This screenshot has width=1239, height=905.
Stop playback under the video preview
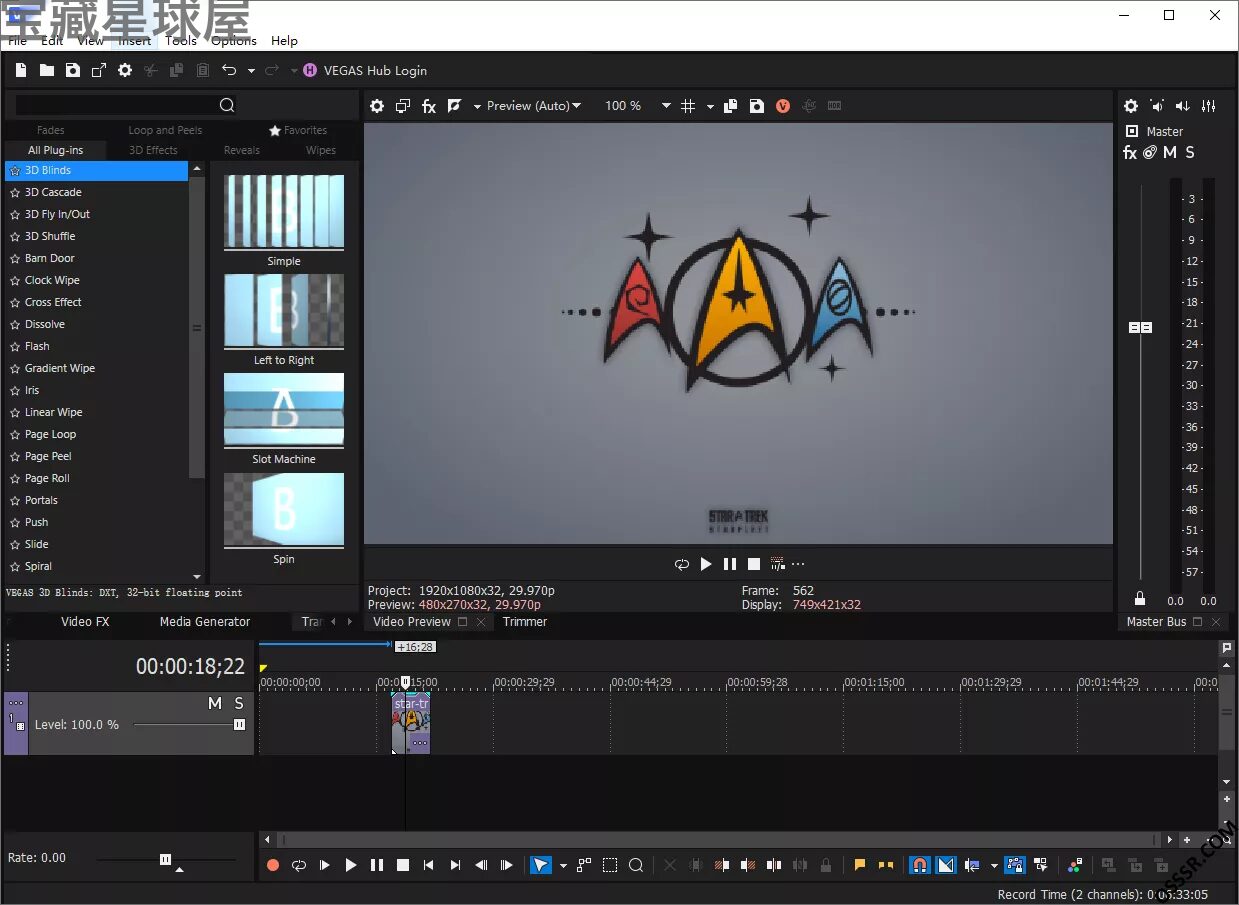click(x=754, y=564)
